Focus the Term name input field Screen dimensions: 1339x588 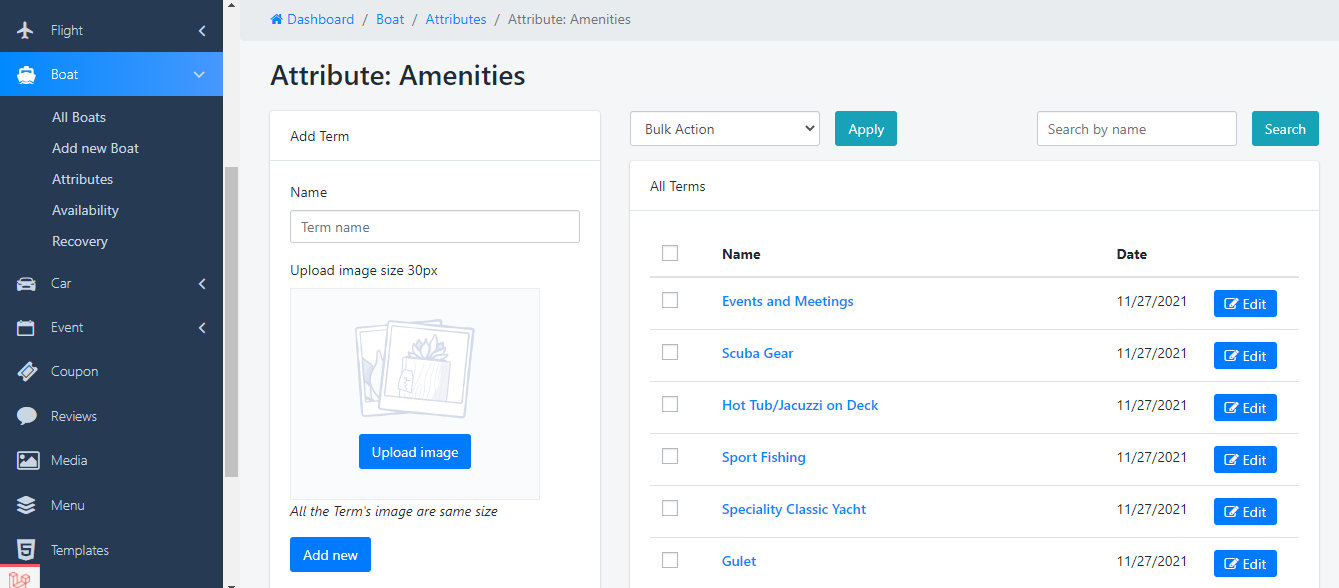click(x=434, y=227)
